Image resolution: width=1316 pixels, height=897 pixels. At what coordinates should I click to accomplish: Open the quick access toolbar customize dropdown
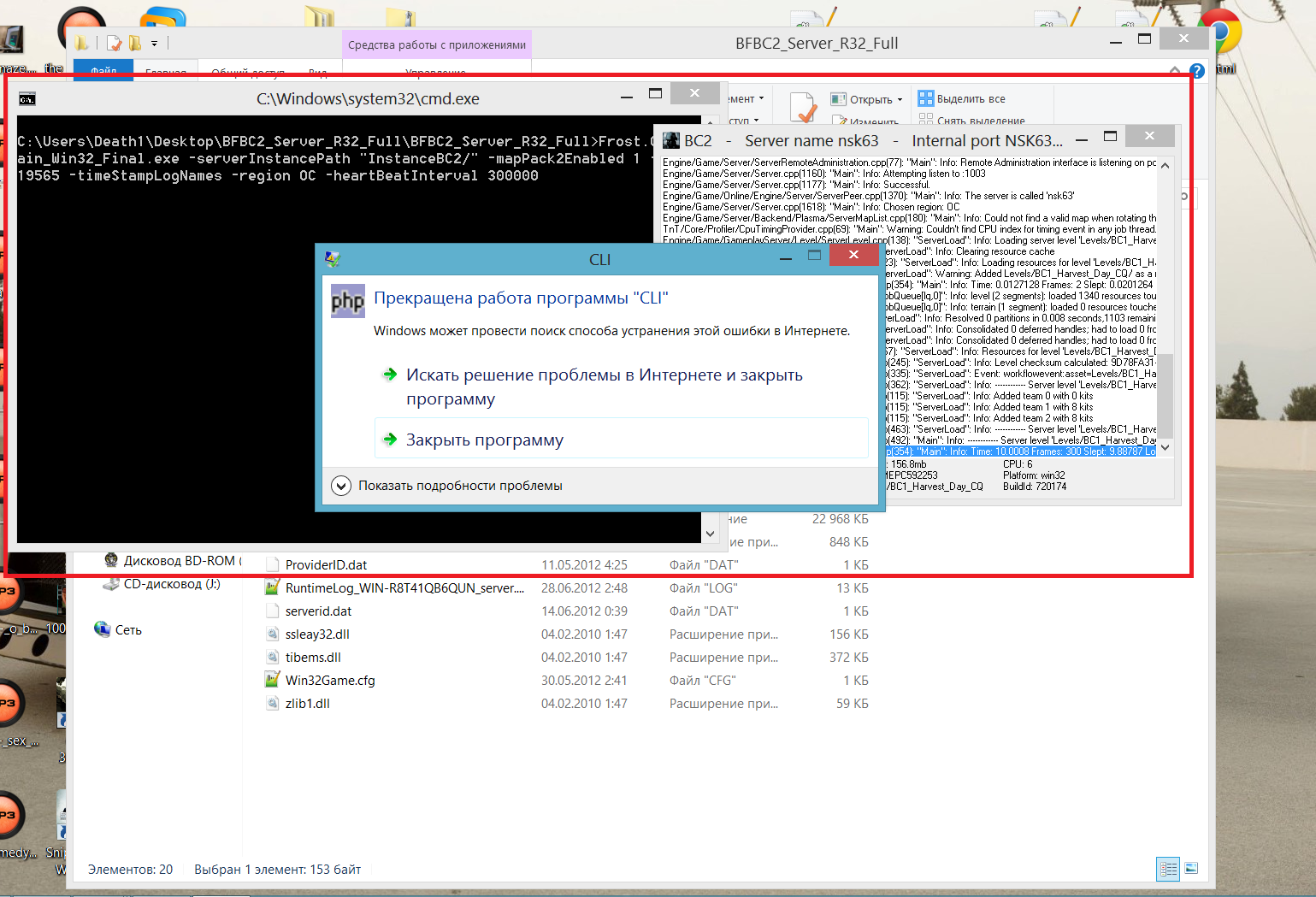point(154,43)
